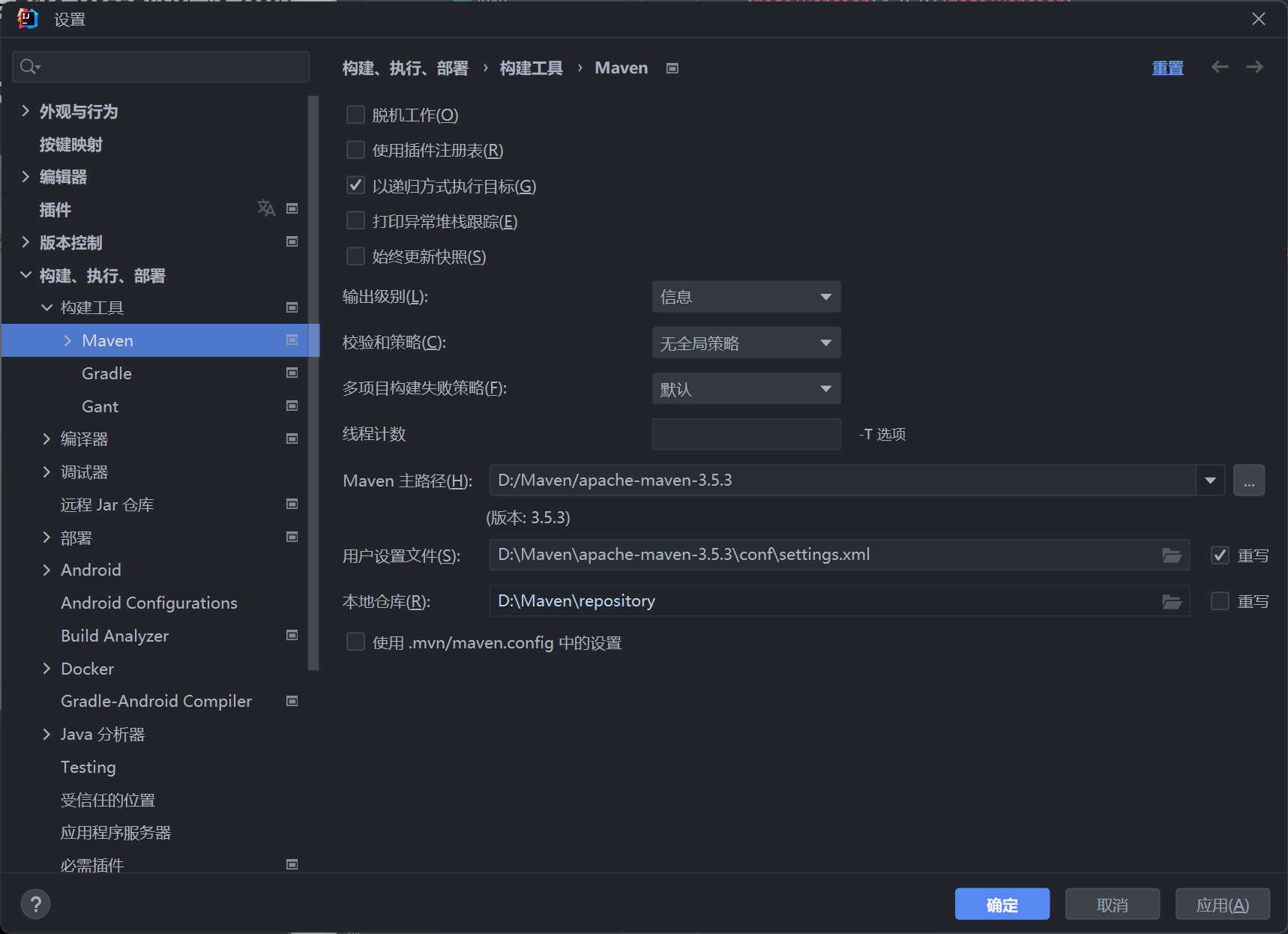This screenshot has height=934, width=1288.
Task: Enable the 脱机工作 checkbox
Action: [355, 115]
